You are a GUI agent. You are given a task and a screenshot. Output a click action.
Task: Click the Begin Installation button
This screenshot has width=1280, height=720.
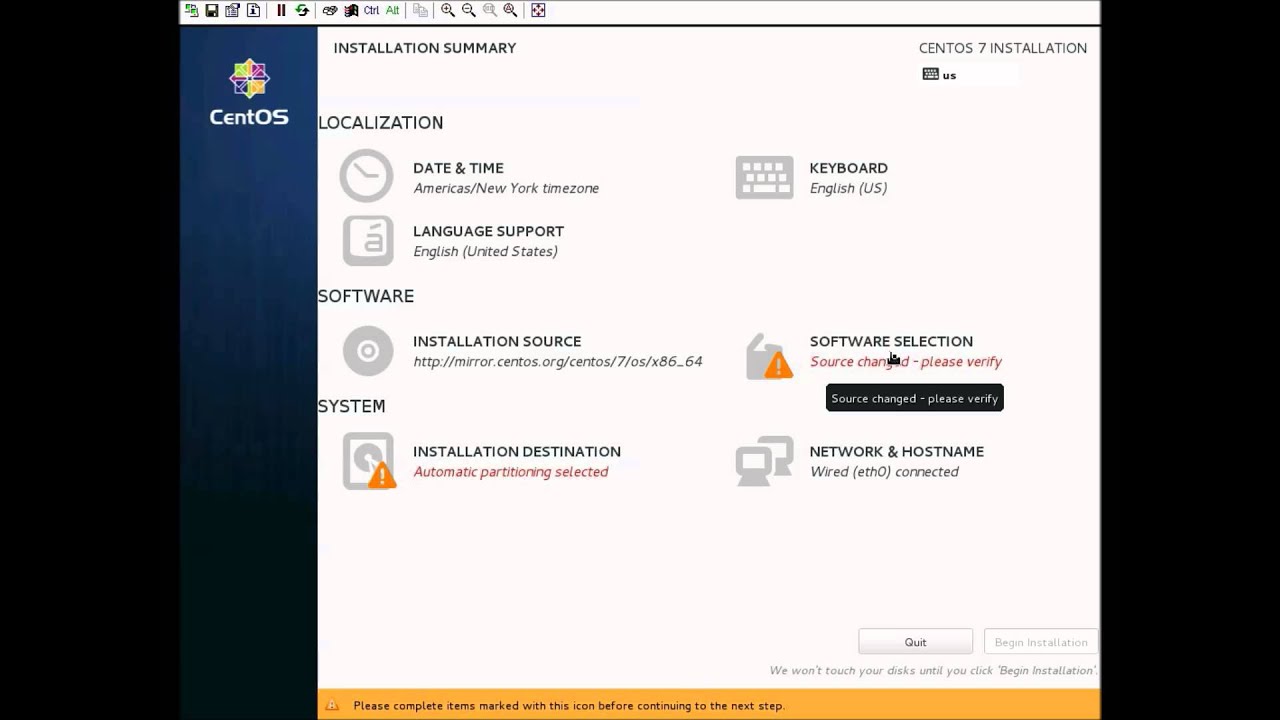pos(1041,642)
